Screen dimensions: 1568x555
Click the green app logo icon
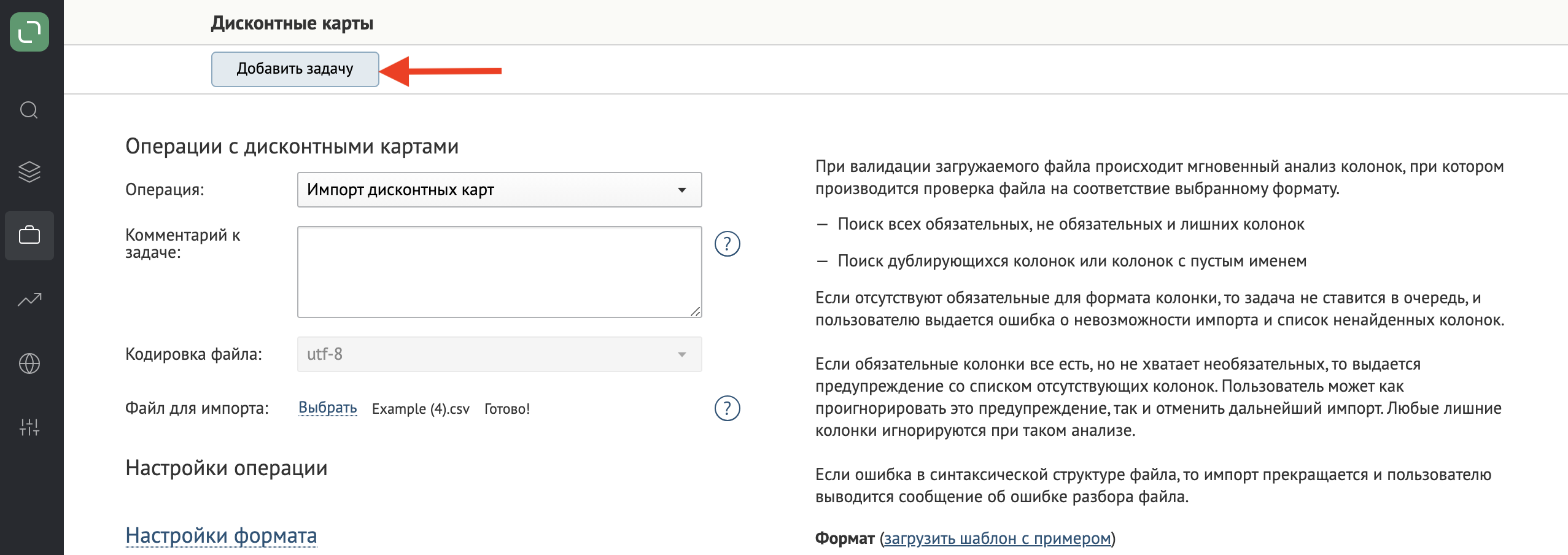click(x=29, y=32)
